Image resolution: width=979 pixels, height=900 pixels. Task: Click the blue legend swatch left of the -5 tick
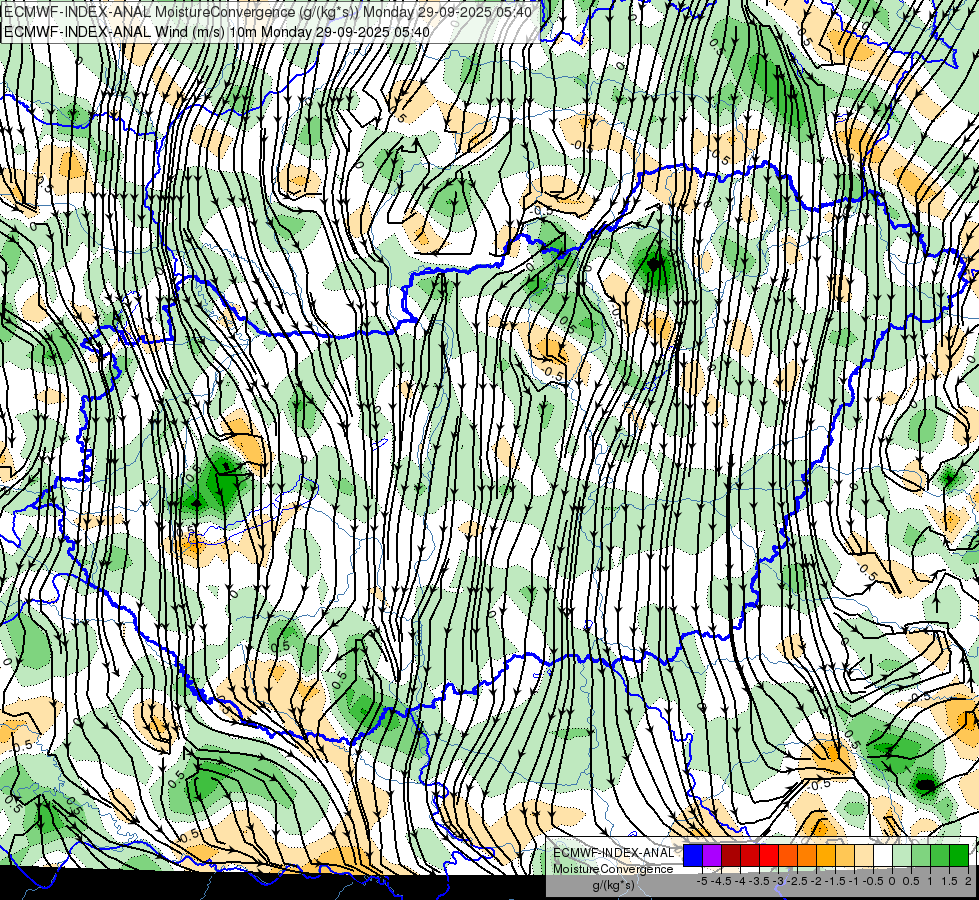[693, 856]
